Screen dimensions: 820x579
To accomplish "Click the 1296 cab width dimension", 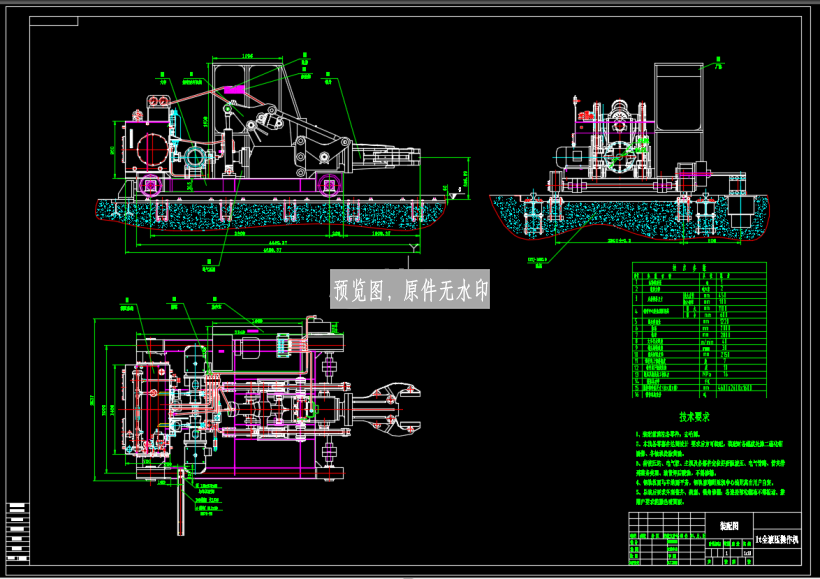I will 247,56.
